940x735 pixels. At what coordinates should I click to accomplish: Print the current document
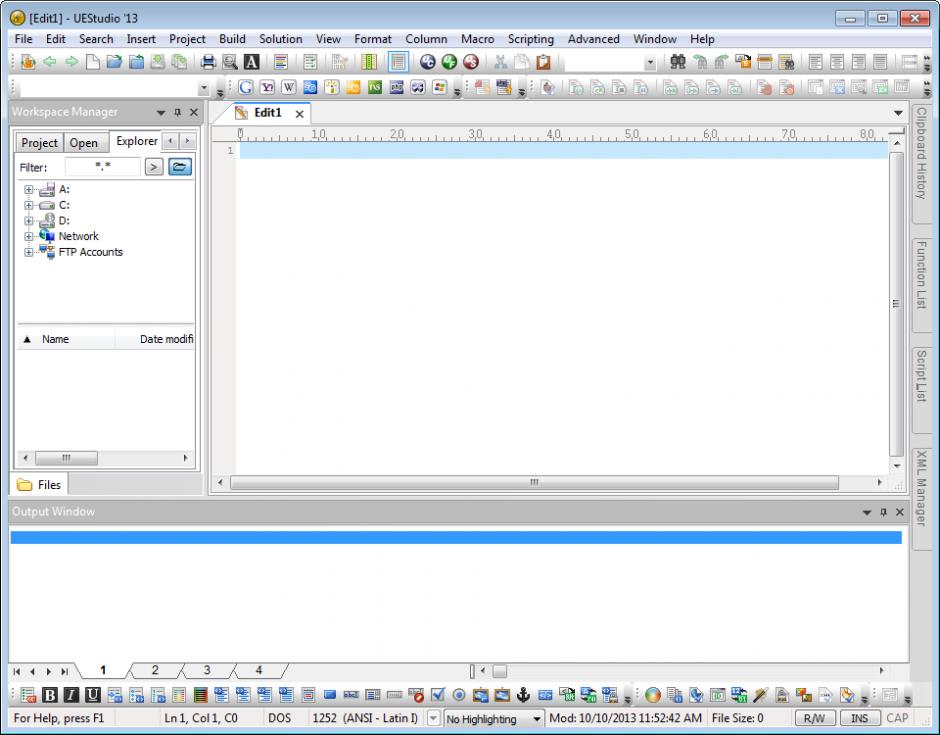click(x=208, y=62)
